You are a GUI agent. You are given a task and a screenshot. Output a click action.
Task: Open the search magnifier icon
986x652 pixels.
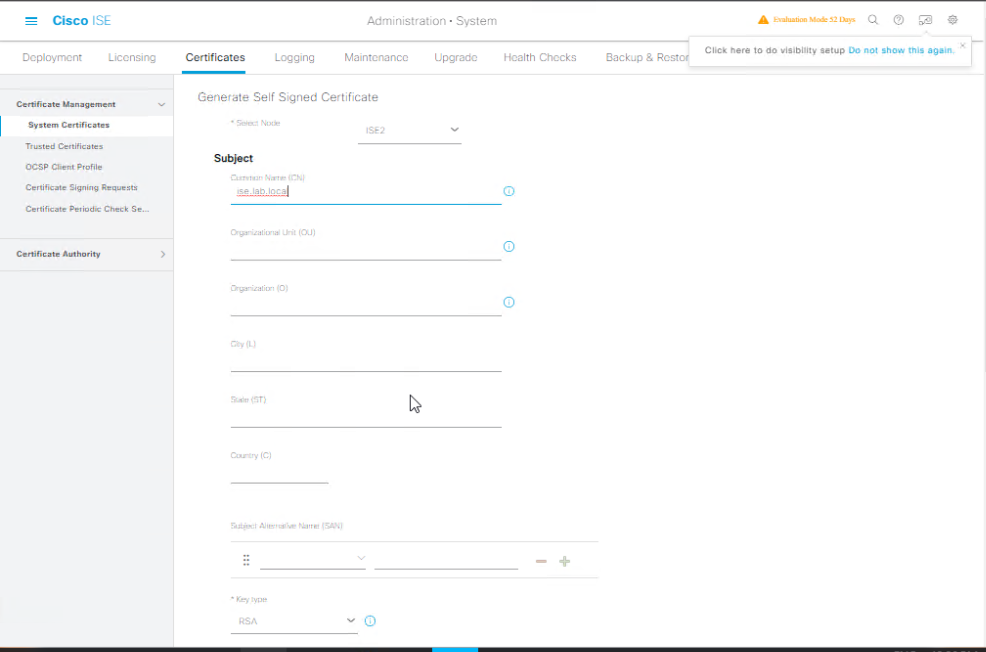pos(873,19)
